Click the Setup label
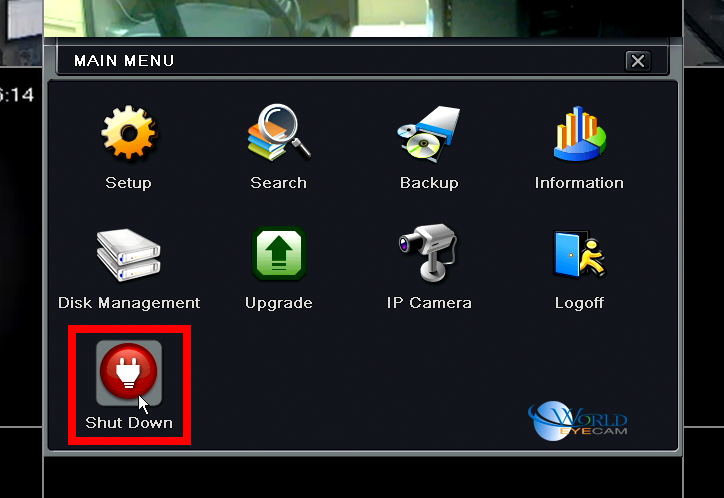The height and width of the screenshot is (498, 724). (128, 183)
